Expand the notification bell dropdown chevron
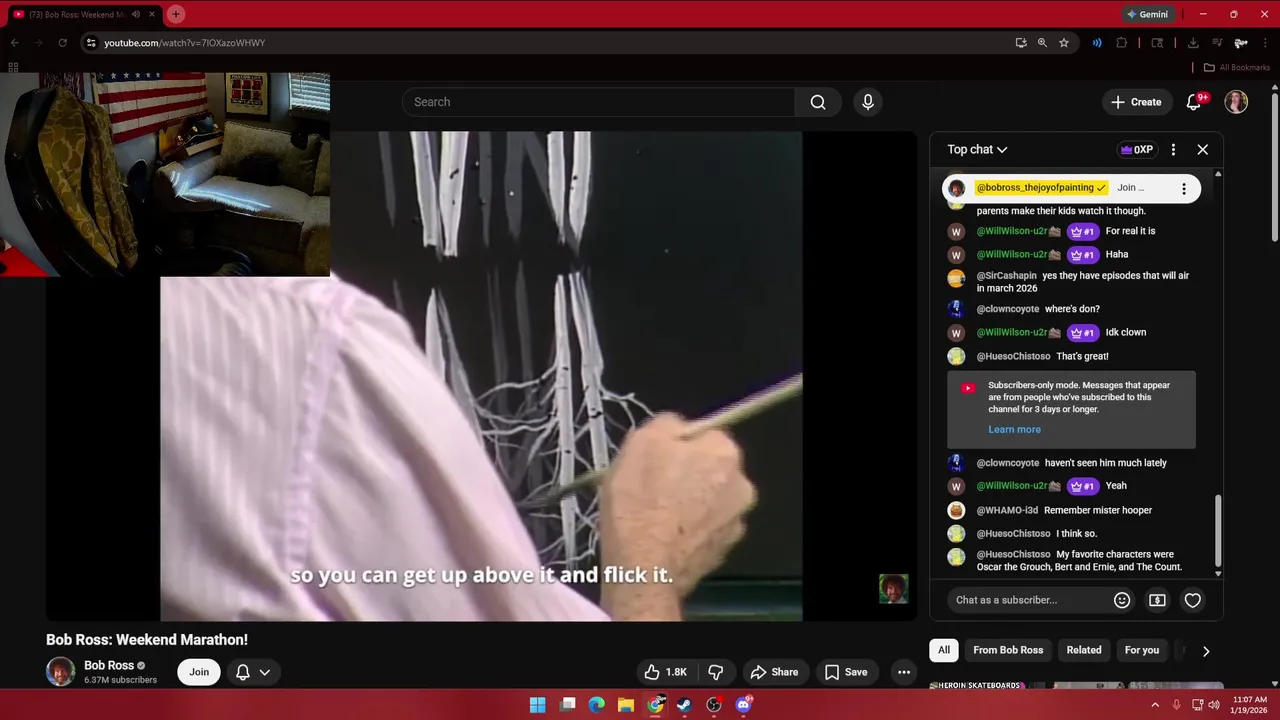Viewport: 1280px width, 720px height. (x=265, y=672)
